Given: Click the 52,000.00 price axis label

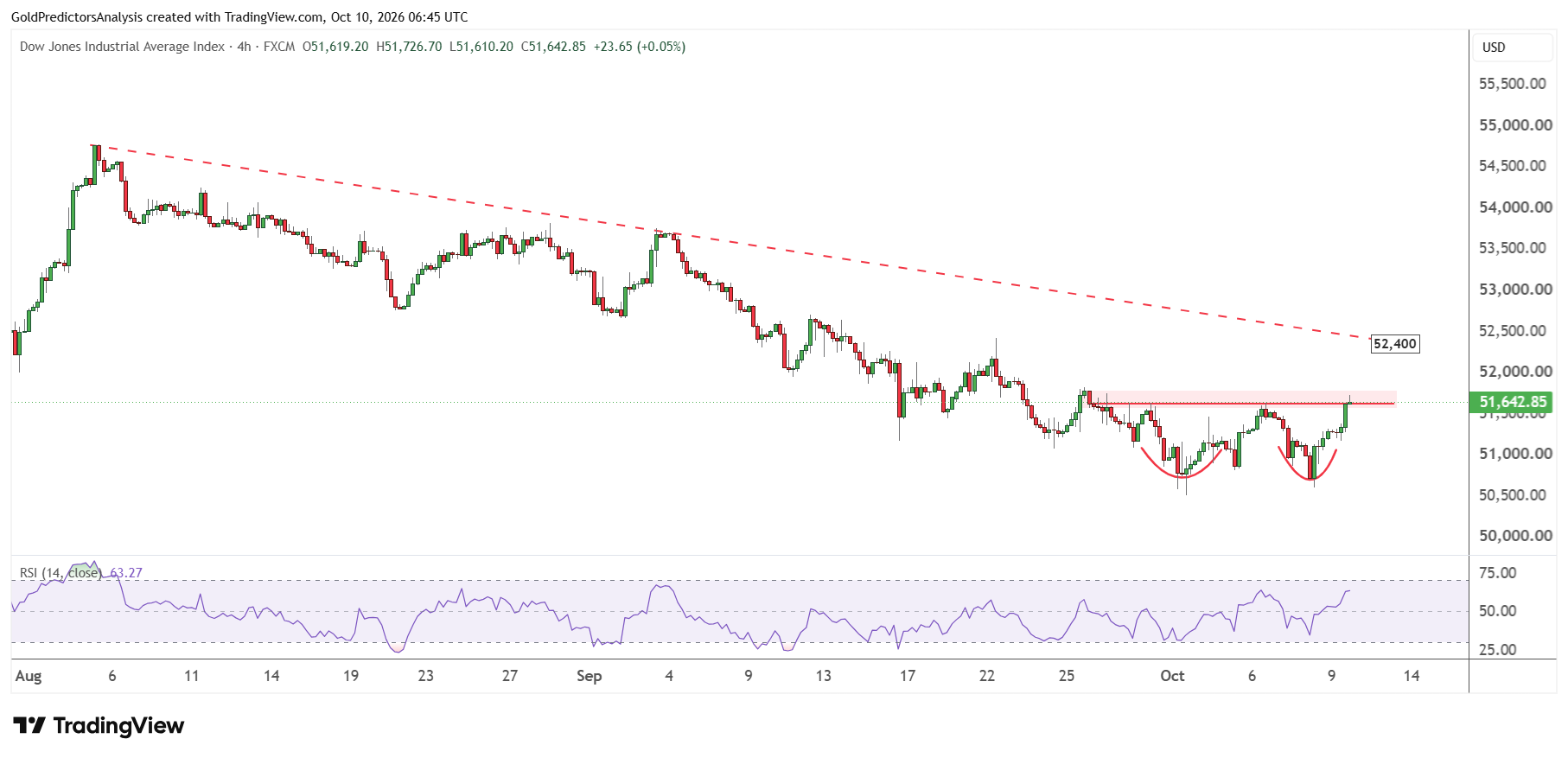Looking at the screenshot, I should 1514,372.
